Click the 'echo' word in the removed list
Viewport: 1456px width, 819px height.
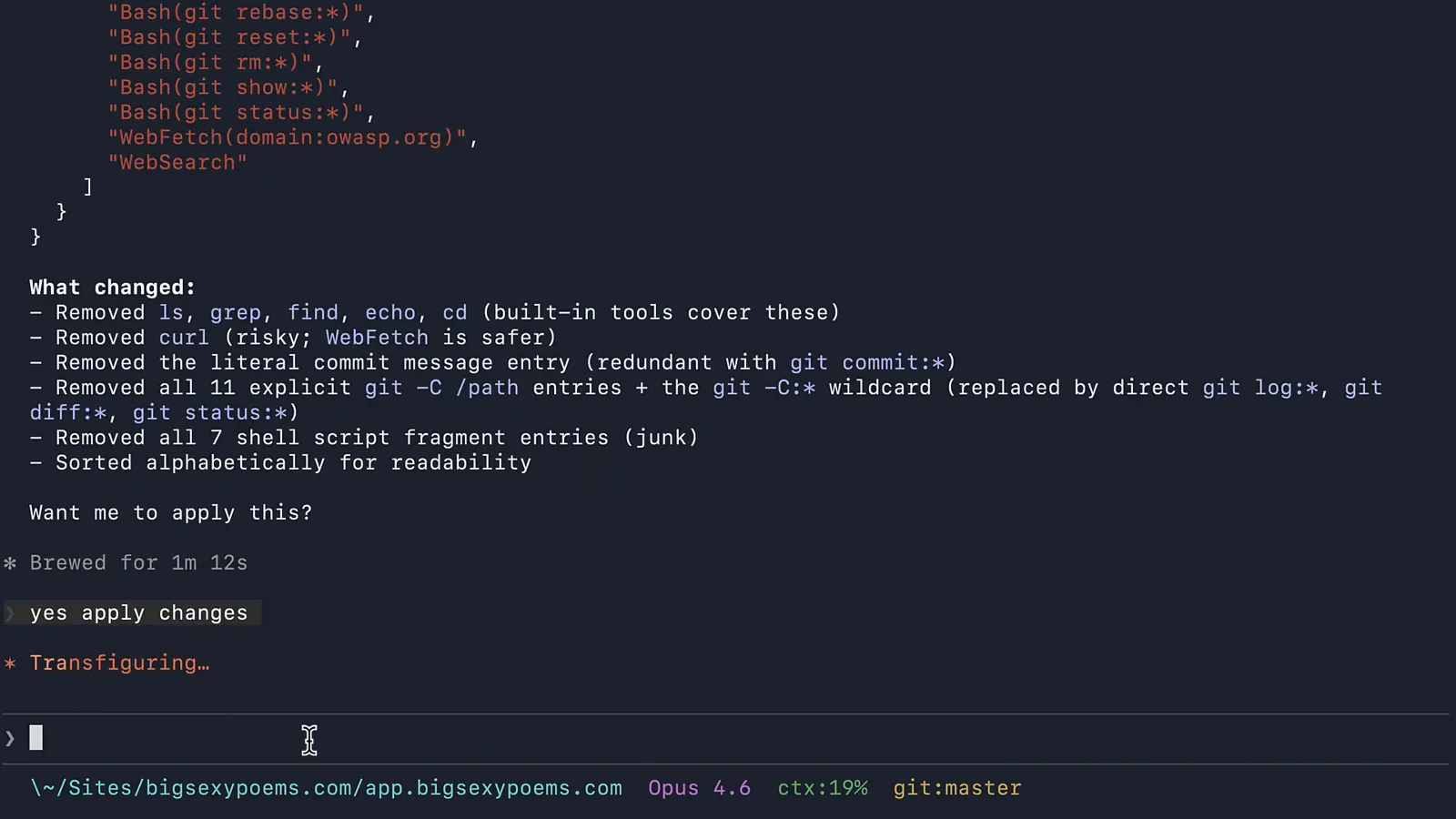point(390,313)
